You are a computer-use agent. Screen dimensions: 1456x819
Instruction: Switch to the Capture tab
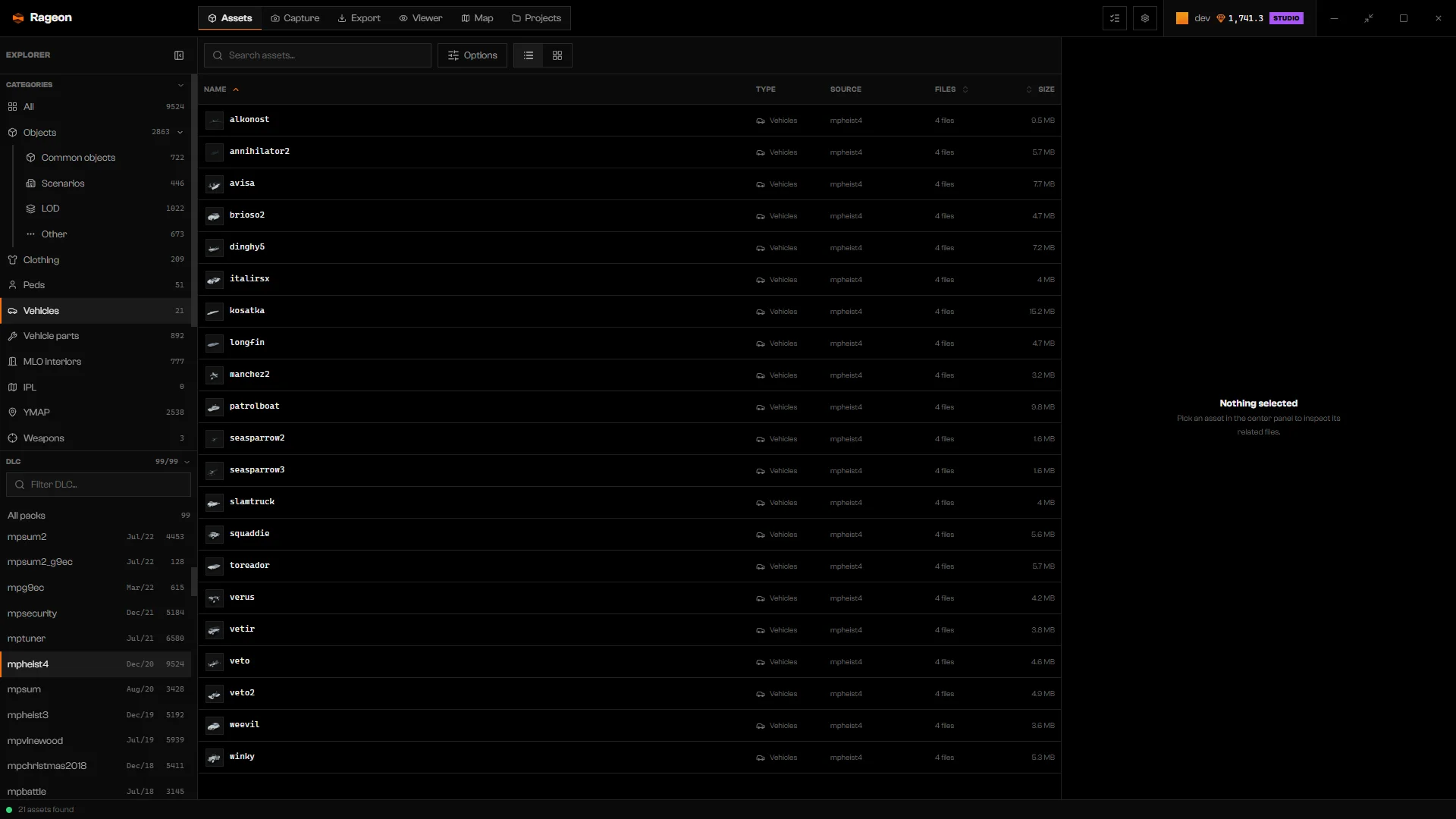pyautogui.click(x=295, y=18)
